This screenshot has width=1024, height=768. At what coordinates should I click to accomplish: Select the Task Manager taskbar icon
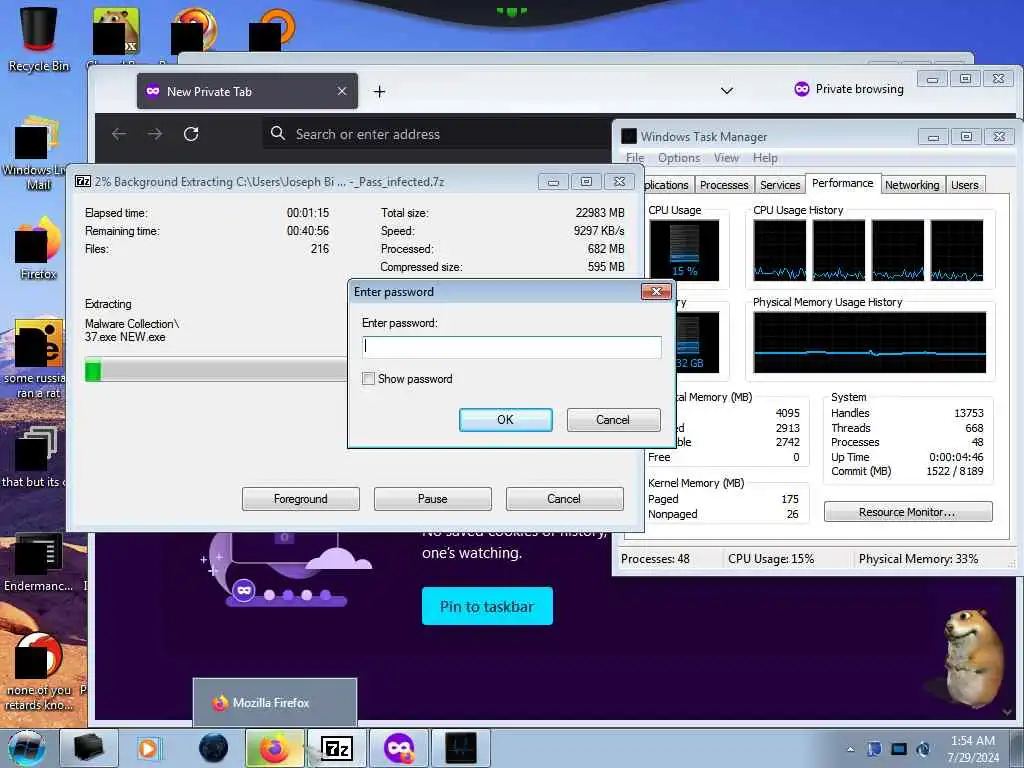pyautogui.click(x=460, y=748)
